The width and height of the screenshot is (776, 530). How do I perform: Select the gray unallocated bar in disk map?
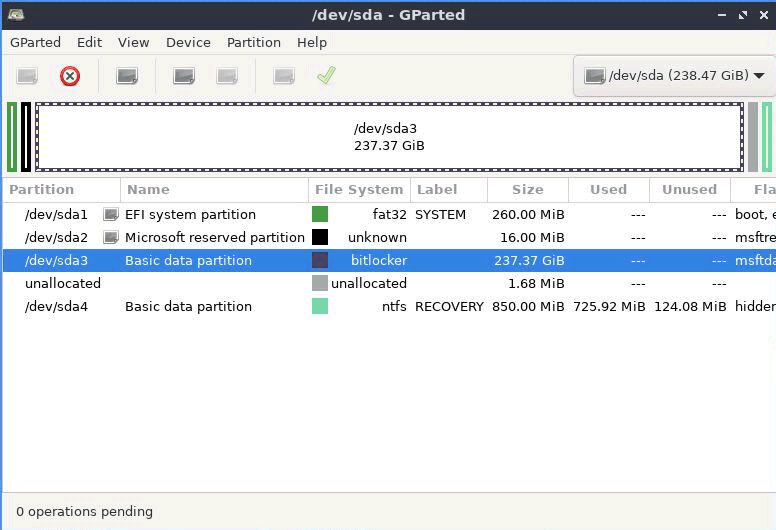click(753, 137)
